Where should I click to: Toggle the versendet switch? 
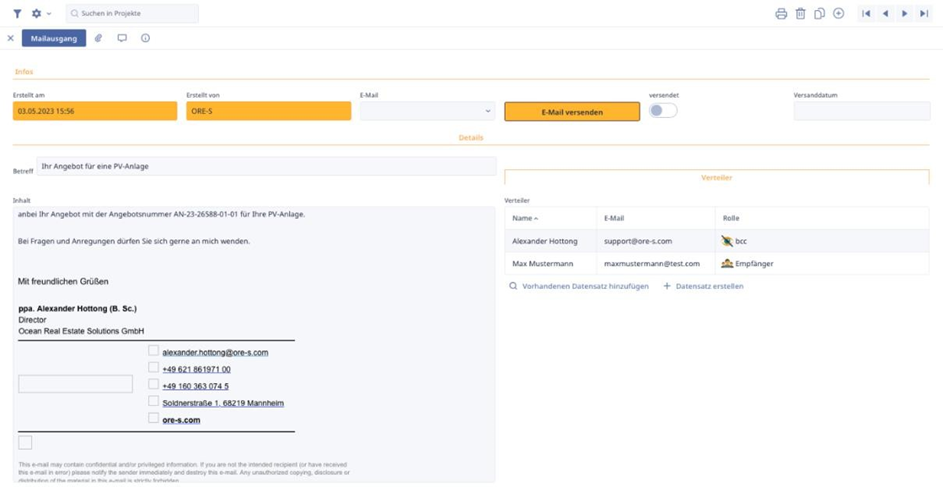pyautogui.click(x=663, y=111)
